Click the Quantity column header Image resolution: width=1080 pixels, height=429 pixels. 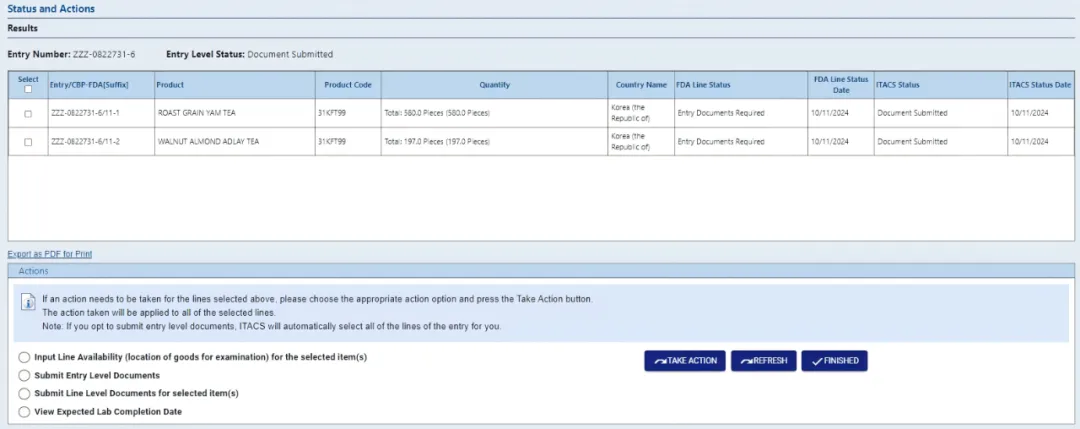tap(494, 85)
